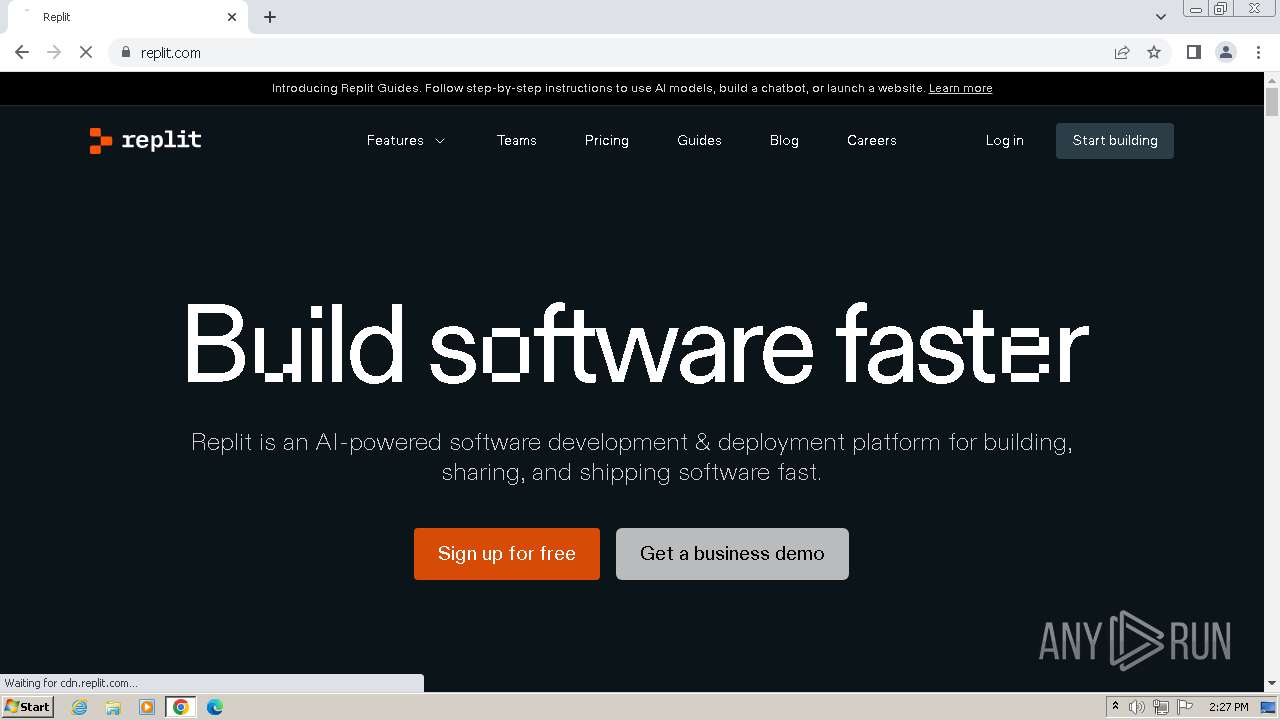Show hidden tray icons arrow
The height and width of the screenshot is (720, 1280).
click(1116, 707)
